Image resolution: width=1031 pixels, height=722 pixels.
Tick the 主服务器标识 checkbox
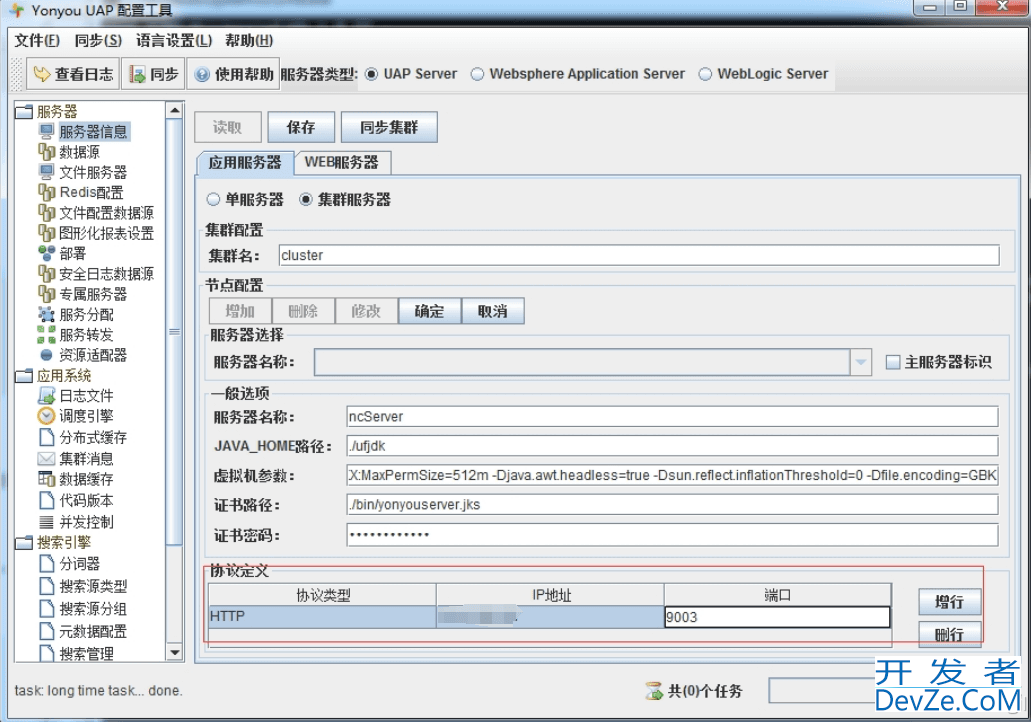coord(893,362)
